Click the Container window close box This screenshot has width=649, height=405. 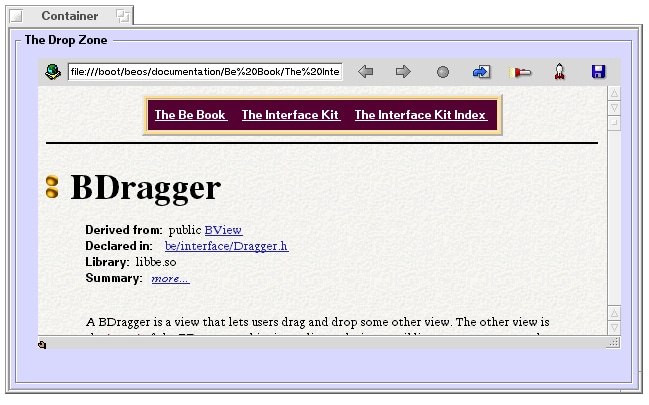[16, 17]
